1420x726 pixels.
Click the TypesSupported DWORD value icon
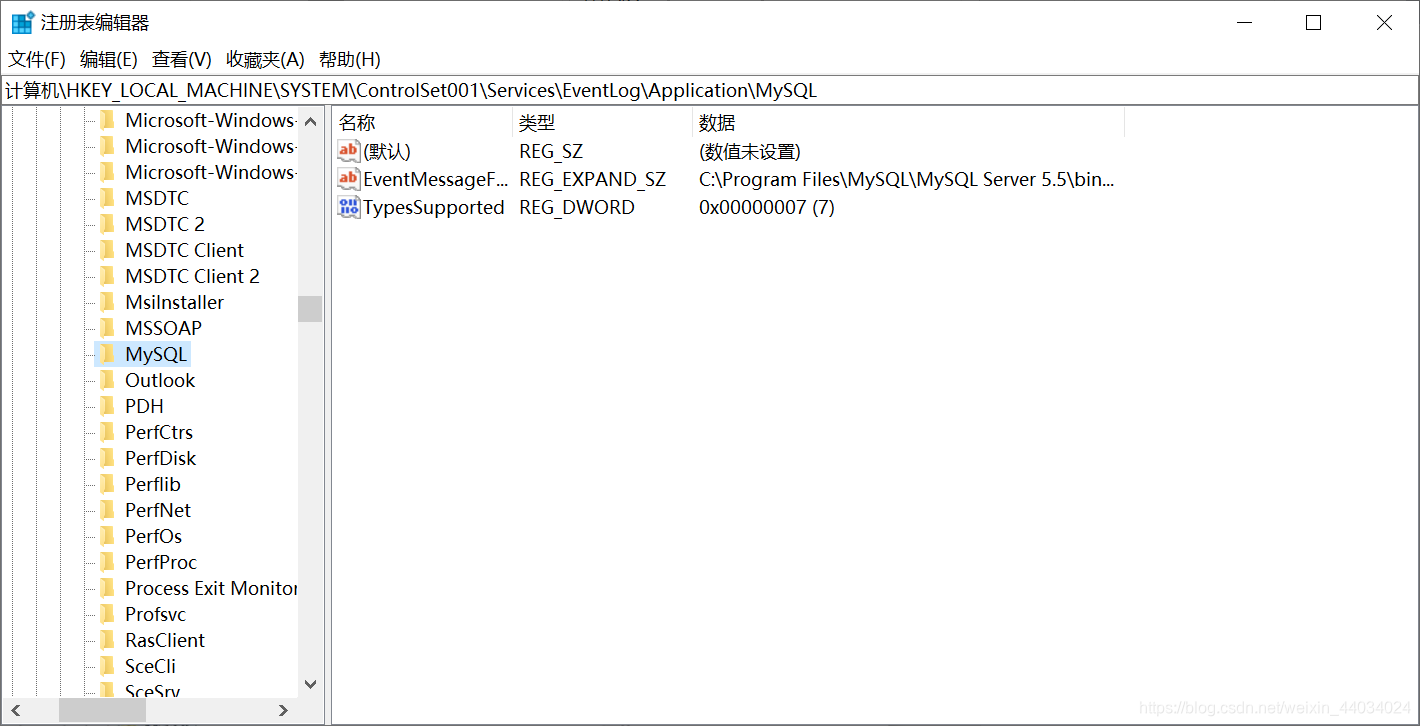tap(349, 207)
